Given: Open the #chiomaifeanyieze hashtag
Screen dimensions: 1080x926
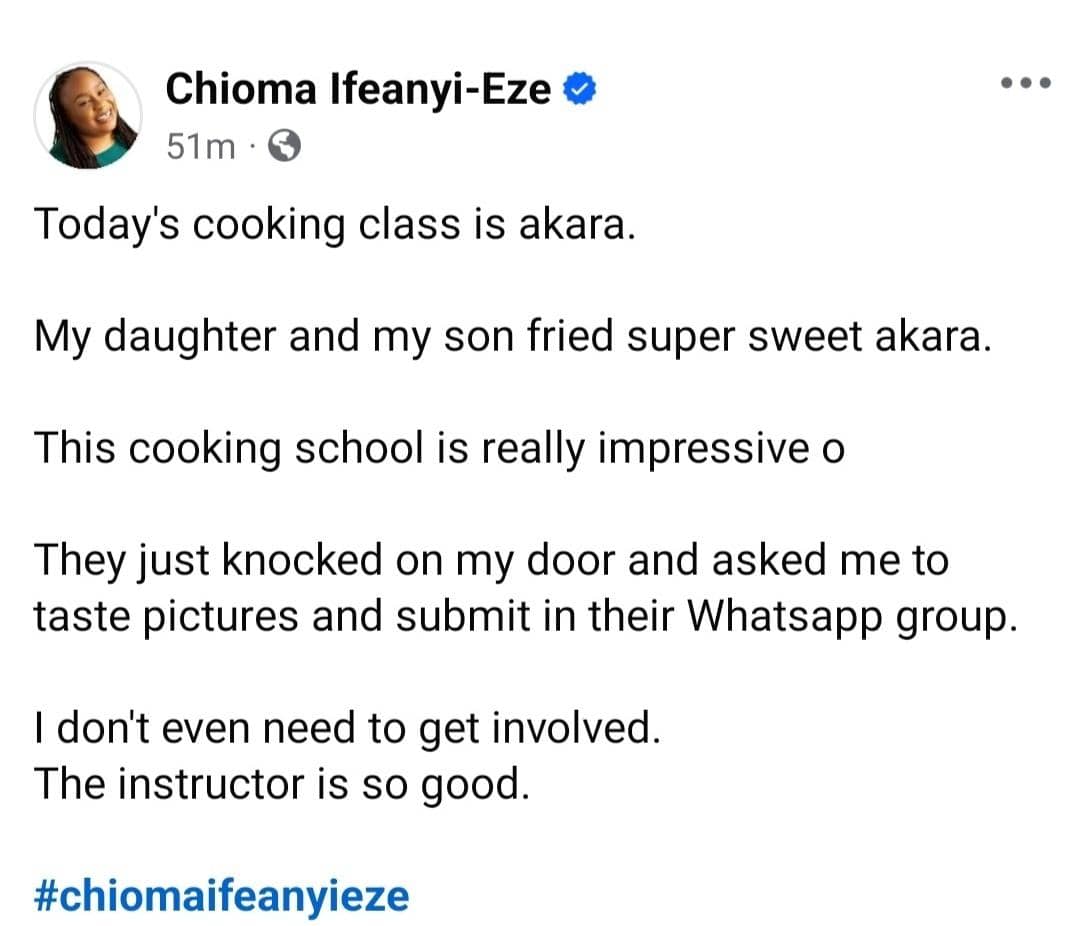Looking at the screenshot, I should [x=221, y=895].
